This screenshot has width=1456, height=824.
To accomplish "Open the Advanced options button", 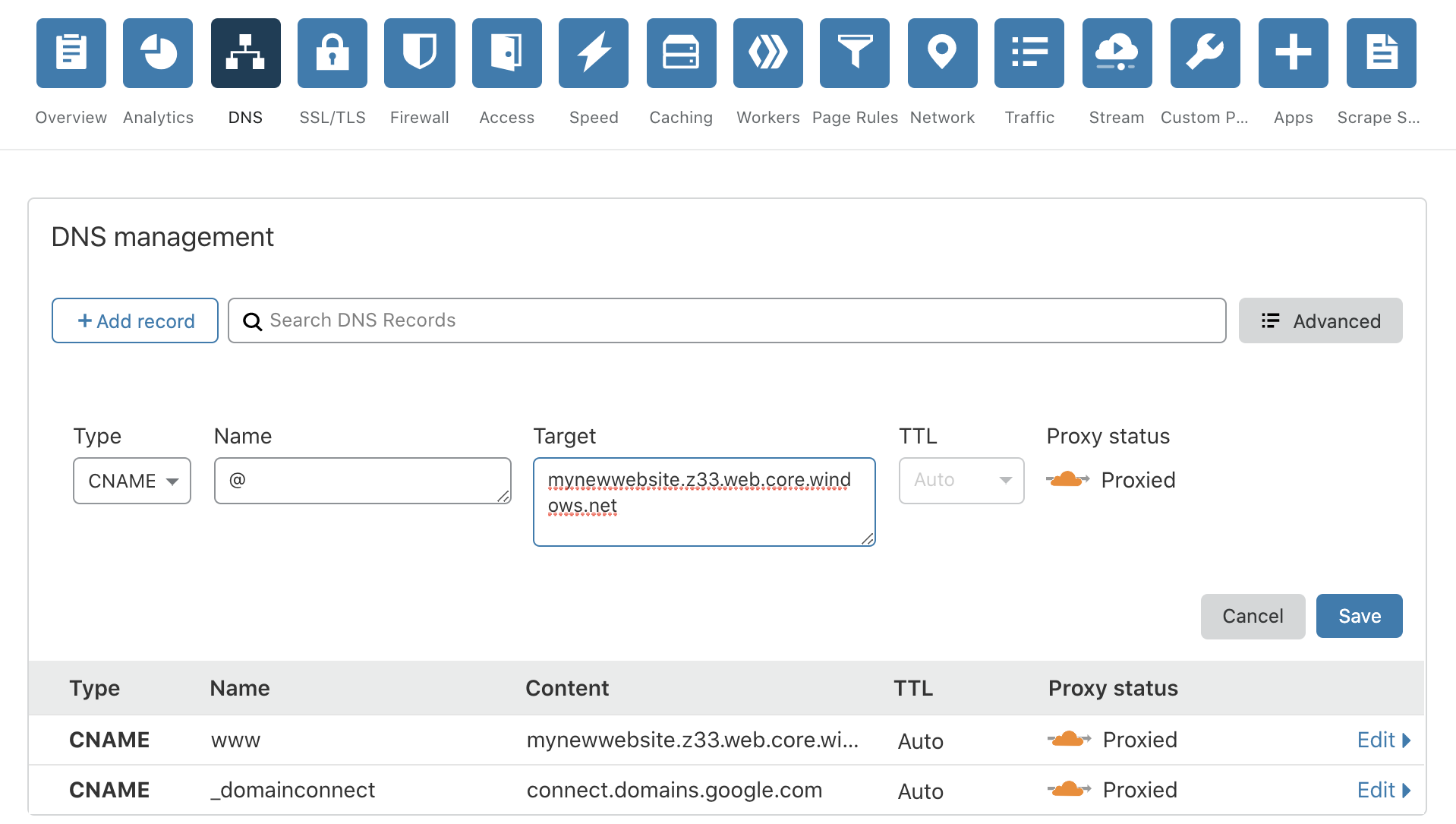I will click(1321, 320).
